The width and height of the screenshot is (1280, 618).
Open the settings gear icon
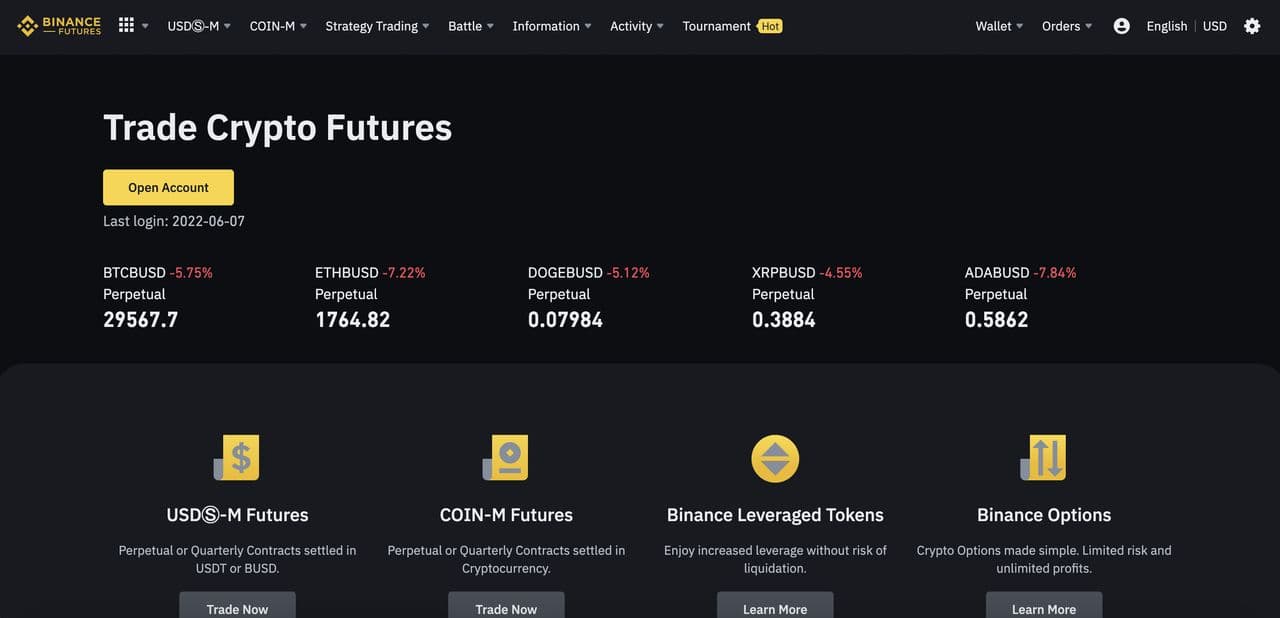coord(1252,26)
